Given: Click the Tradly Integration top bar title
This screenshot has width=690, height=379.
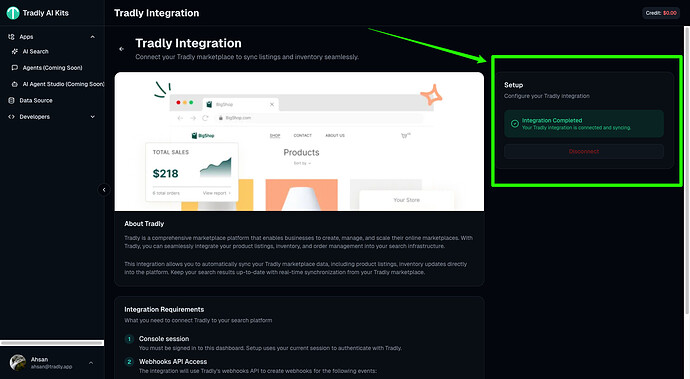Looking at the screenshot, I should [x=157, y=13].
